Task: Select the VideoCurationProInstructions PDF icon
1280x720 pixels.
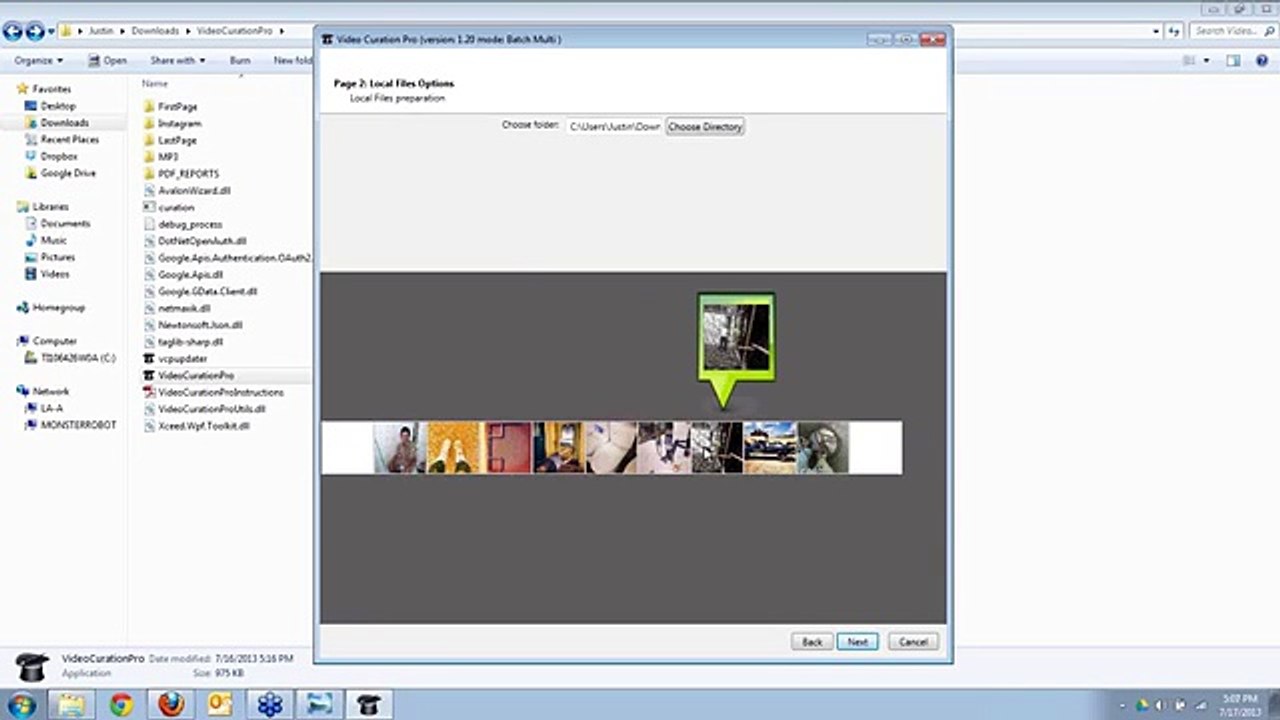Action: [149, 392]
